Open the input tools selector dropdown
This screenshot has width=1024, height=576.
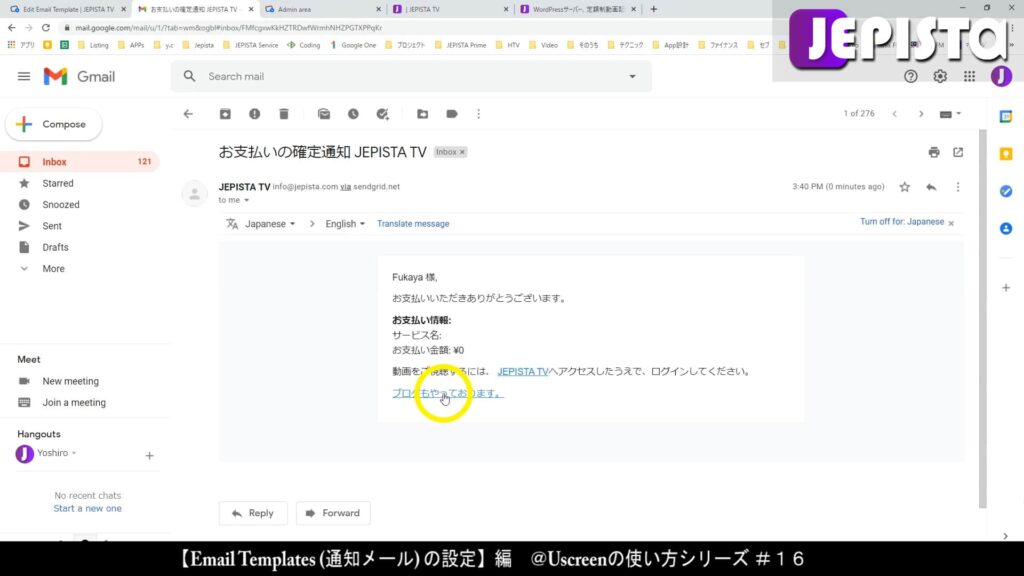click(x=950, y=114)
